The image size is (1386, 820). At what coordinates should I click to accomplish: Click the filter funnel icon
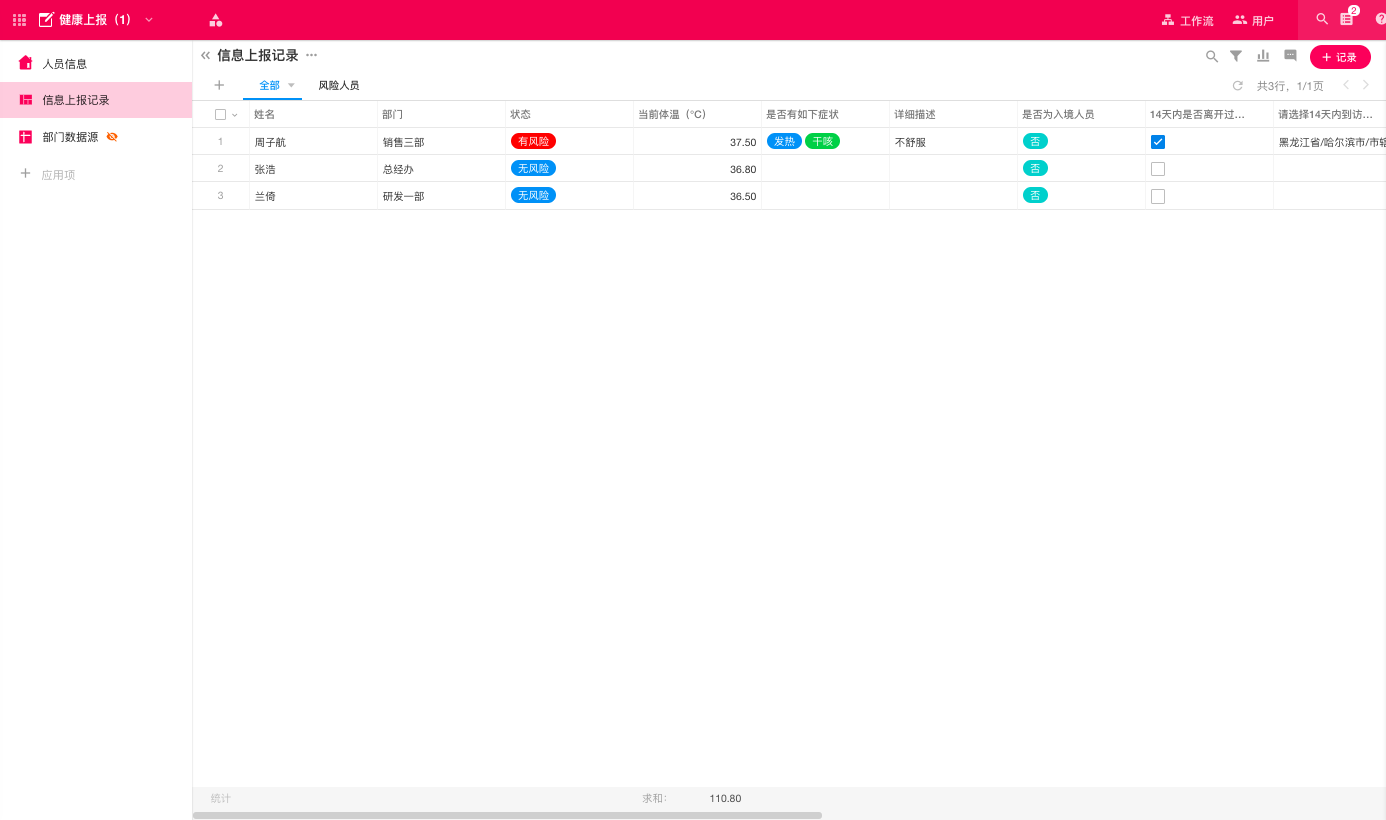click(x=1236, y=57)
